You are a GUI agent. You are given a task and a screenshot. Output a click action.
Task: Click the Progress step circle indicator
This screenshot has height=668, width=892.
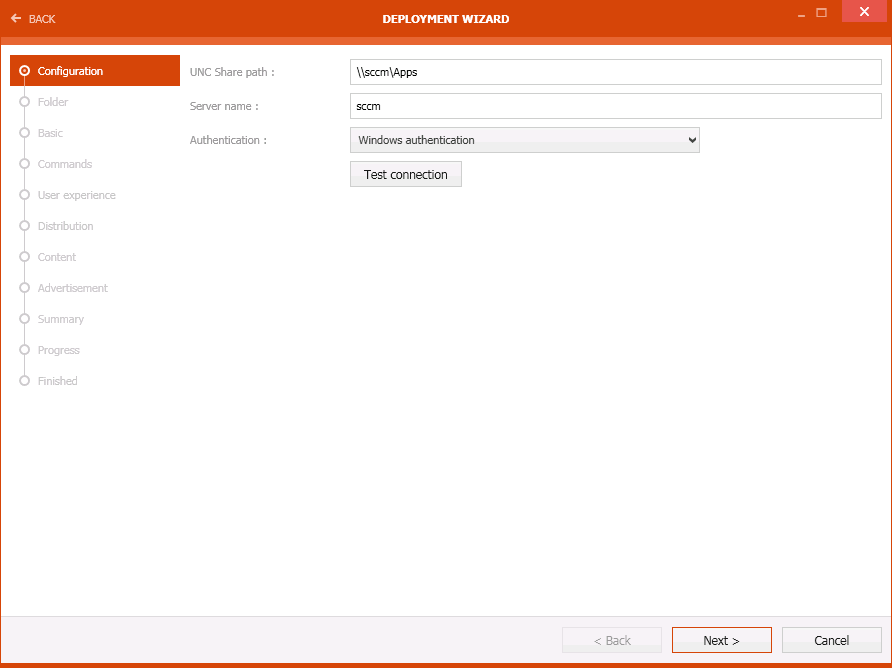[23, 350]
